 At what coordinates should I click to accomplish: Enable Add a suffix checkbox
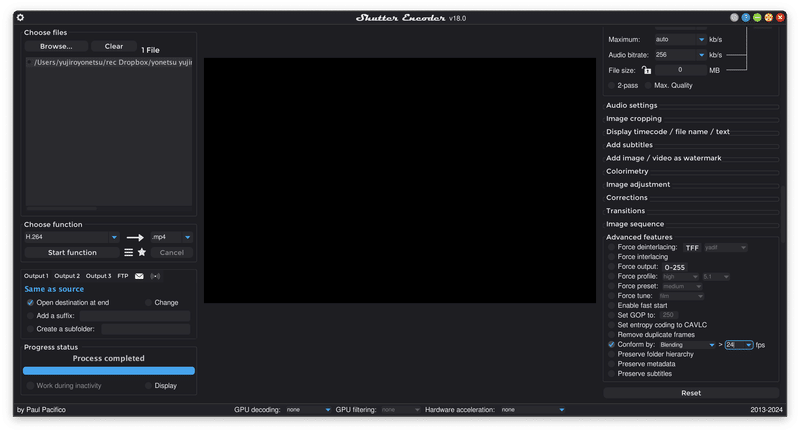pyautogui.click(x=30, y=316)
